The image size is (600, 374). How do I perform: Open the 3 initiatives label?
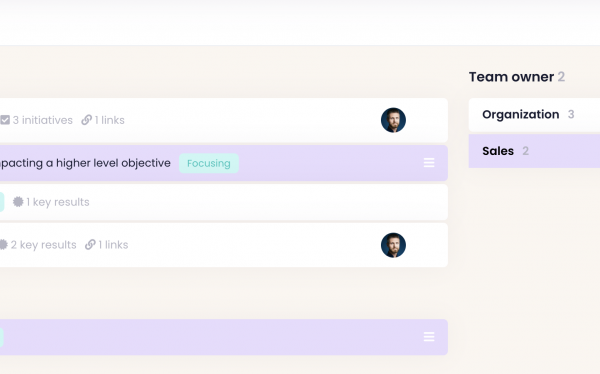(42, 120)
